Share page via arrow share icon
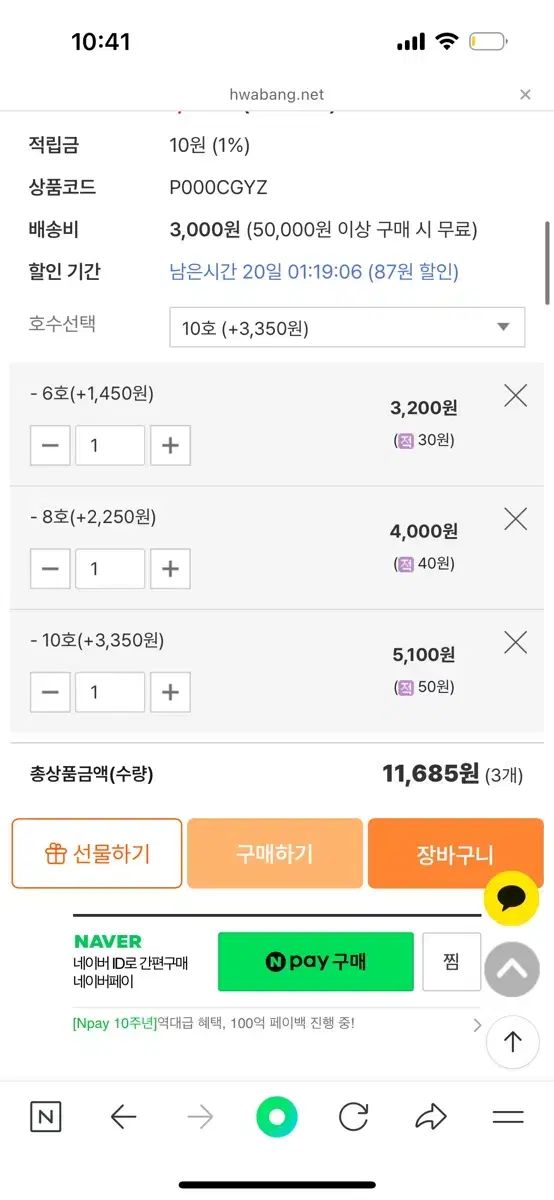554x1200 pixels. point(431,1116)
